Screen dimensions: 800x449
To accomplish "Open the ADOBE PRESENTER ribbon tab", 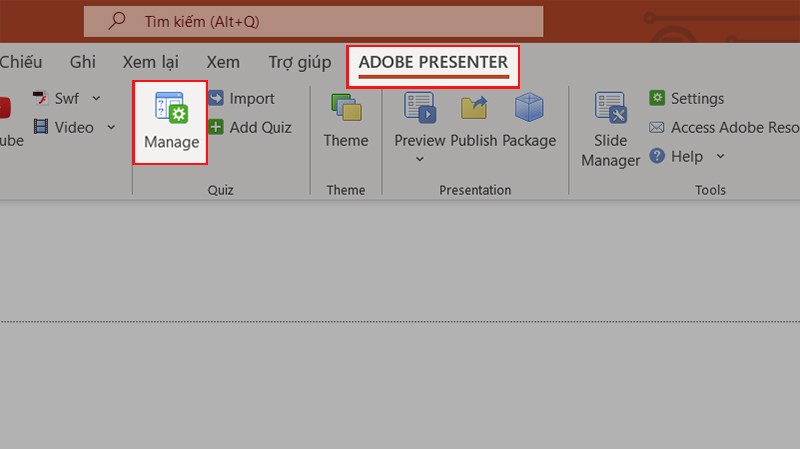I will (433, 62).
